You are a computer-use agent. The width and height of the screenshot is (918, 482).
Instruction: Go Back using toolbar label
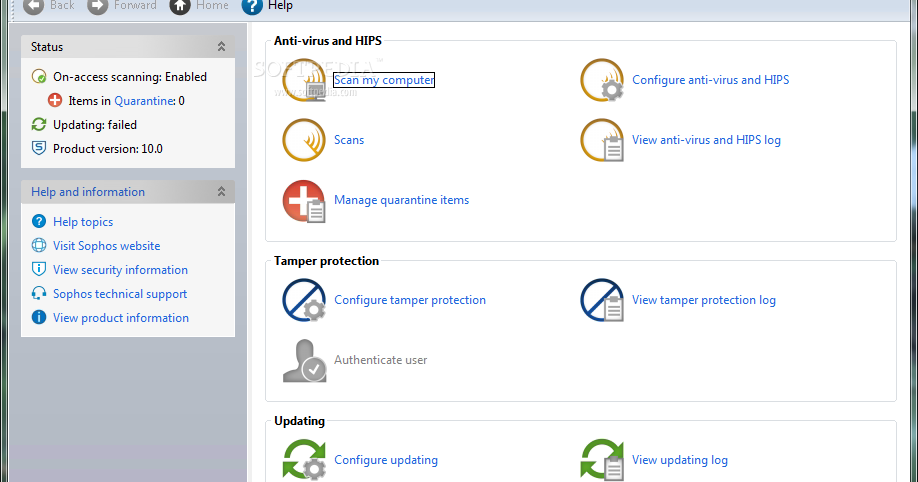(62, 5)
